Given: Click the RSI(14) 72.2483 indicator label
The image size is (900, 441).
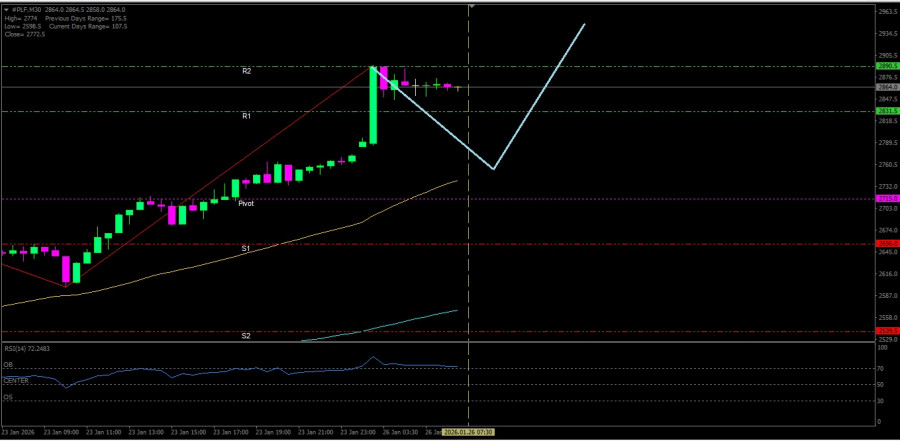Looking at the screenshot, I should [25, 348].
